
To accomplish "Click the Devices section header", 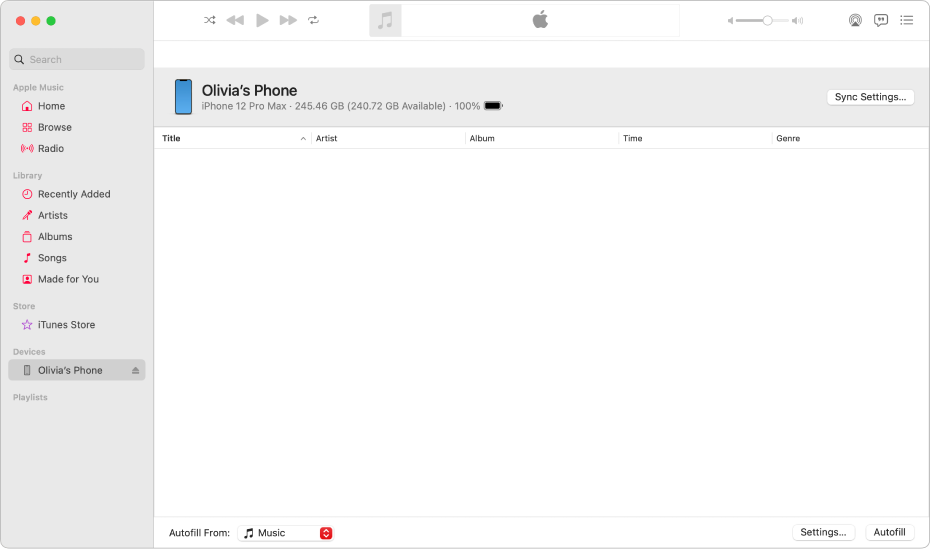I will pos(29,352).
